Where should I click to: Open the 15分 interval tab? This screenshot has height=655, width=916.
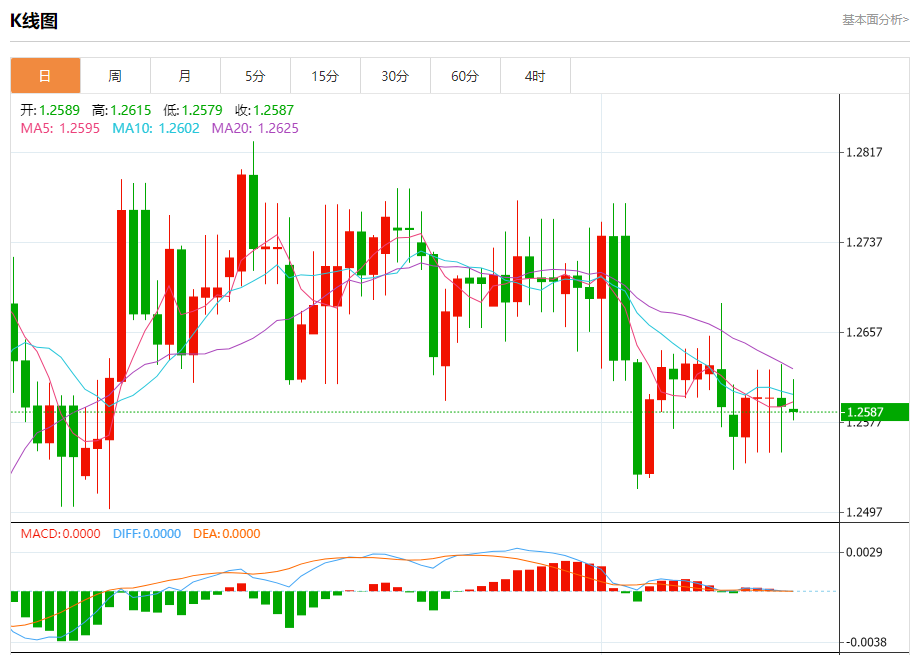coord(326,76)
